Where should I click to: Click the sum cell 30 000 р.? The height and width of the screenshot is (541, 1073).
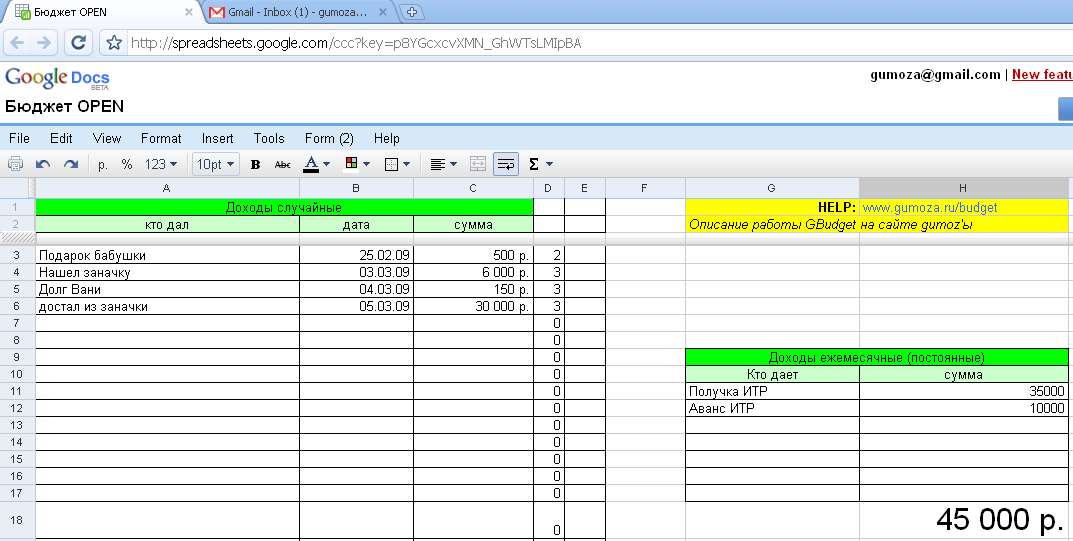click(473, 306)
